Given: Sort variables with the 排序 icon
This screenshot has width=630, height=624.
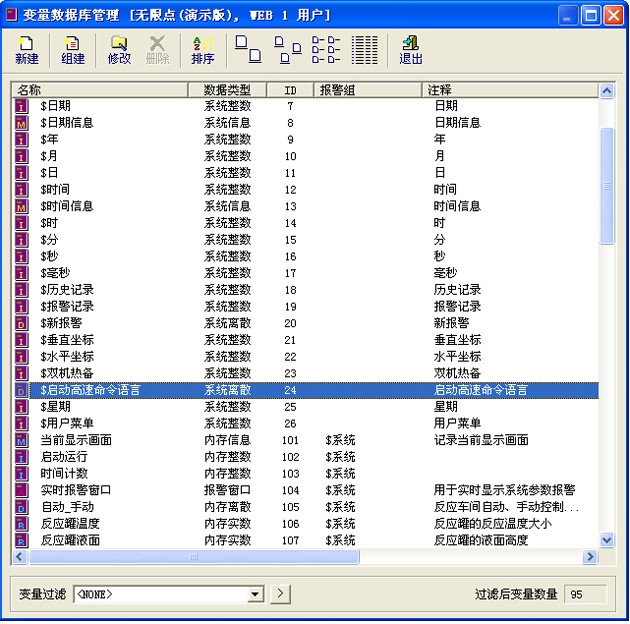Looking at the screenshot, I should coord(202,51).
